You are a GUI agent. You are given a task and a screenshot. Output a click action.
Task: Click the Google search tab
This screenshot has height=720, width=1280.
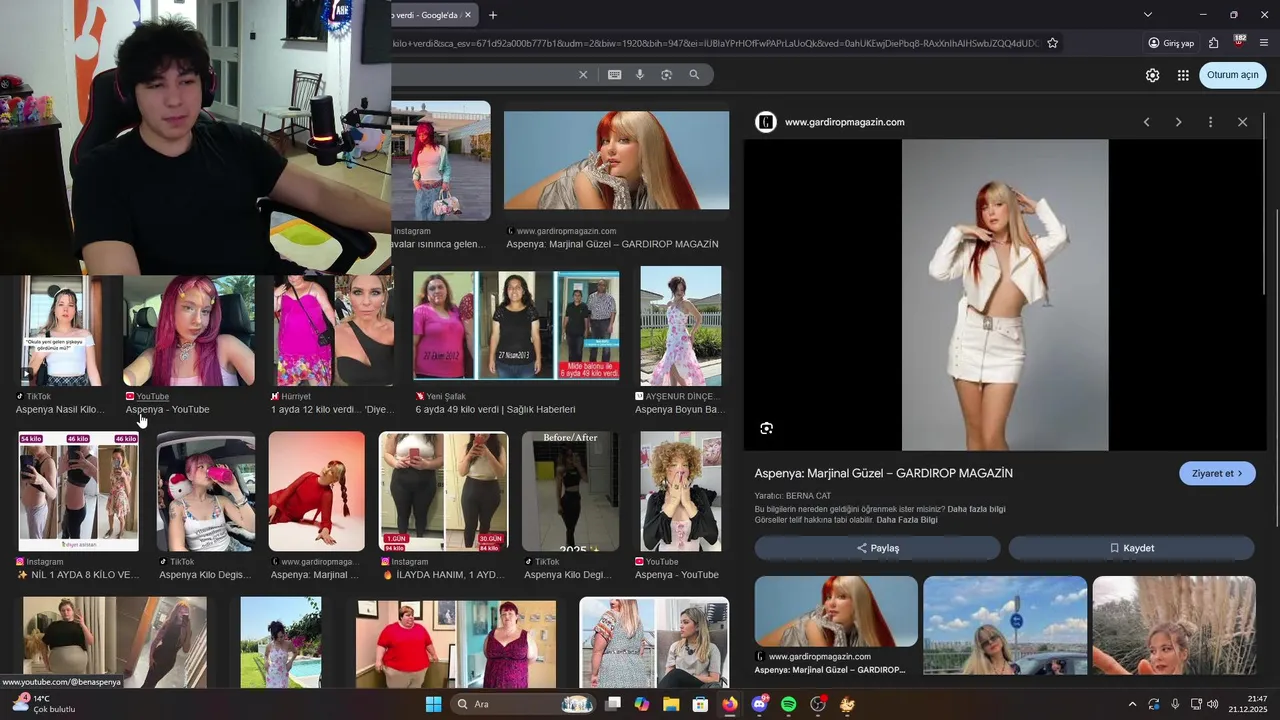[430, 15]
